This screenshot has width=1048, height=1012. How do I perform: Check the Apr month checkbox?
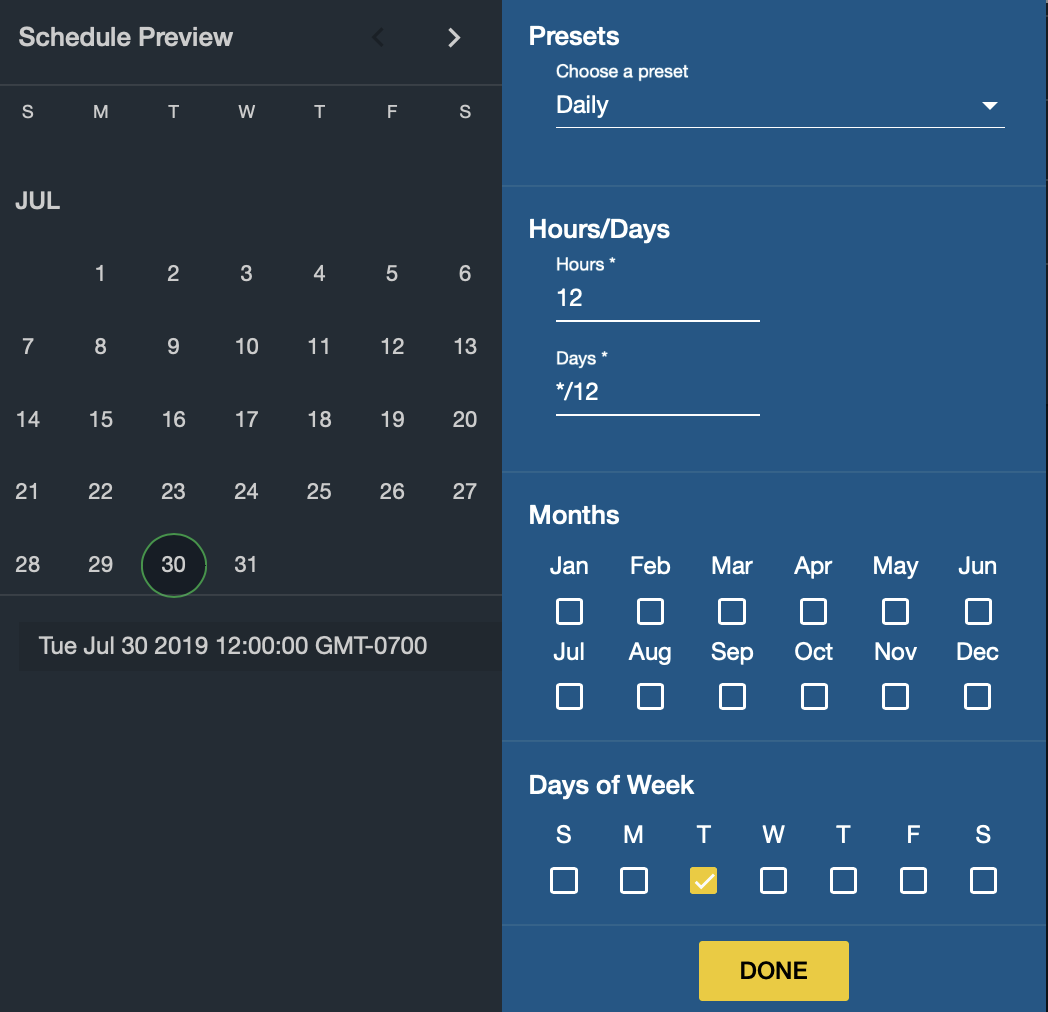(814, 611)
